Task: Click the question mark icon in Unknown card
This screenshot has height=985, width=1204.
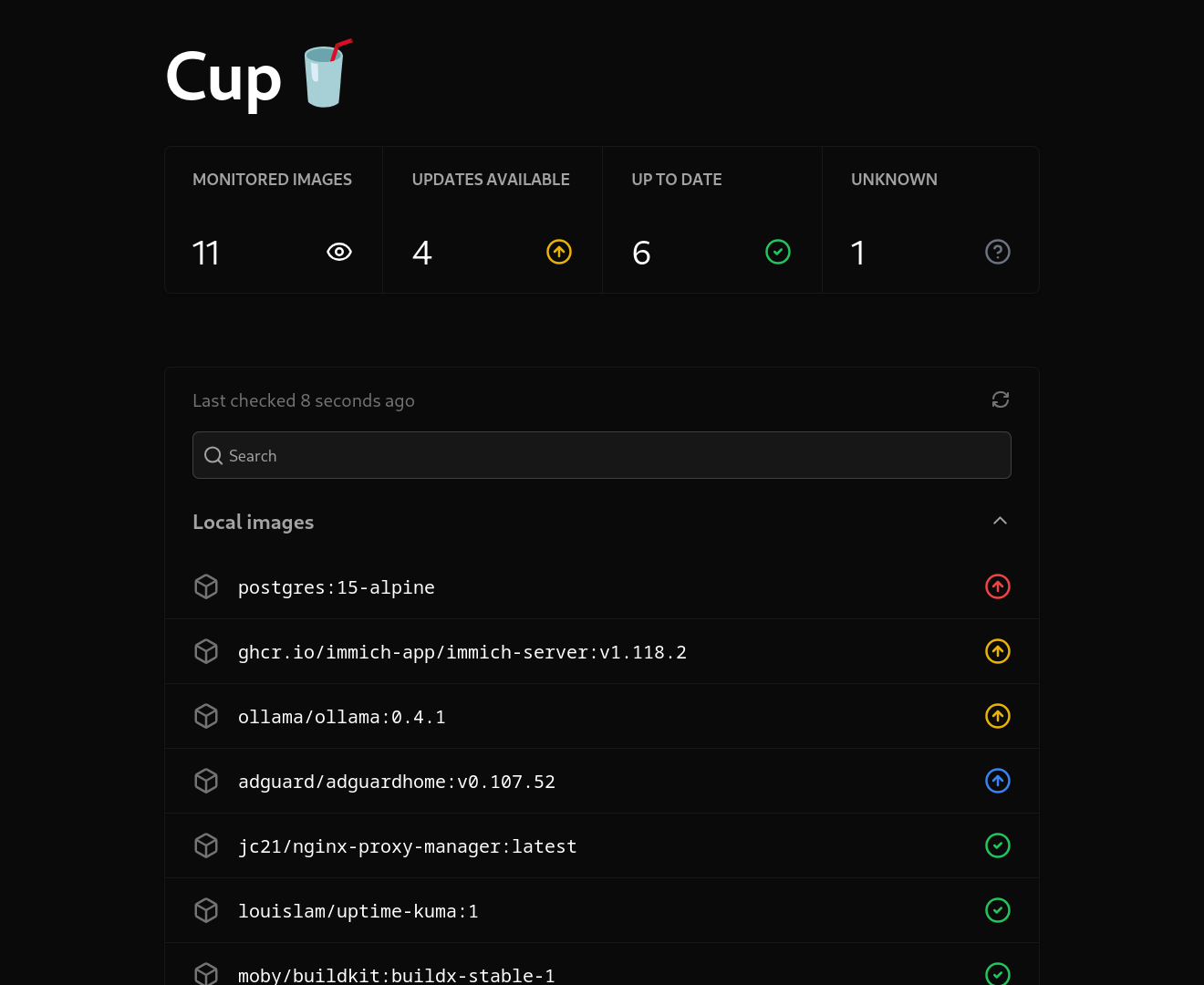Action: (998, 252)
